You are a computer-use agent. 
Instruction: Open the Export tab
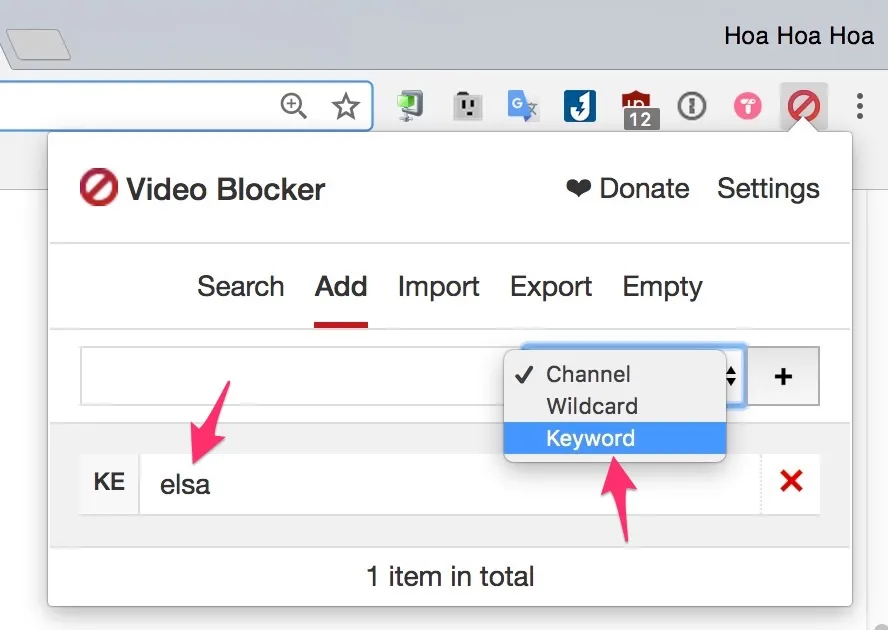coord(551,286)
